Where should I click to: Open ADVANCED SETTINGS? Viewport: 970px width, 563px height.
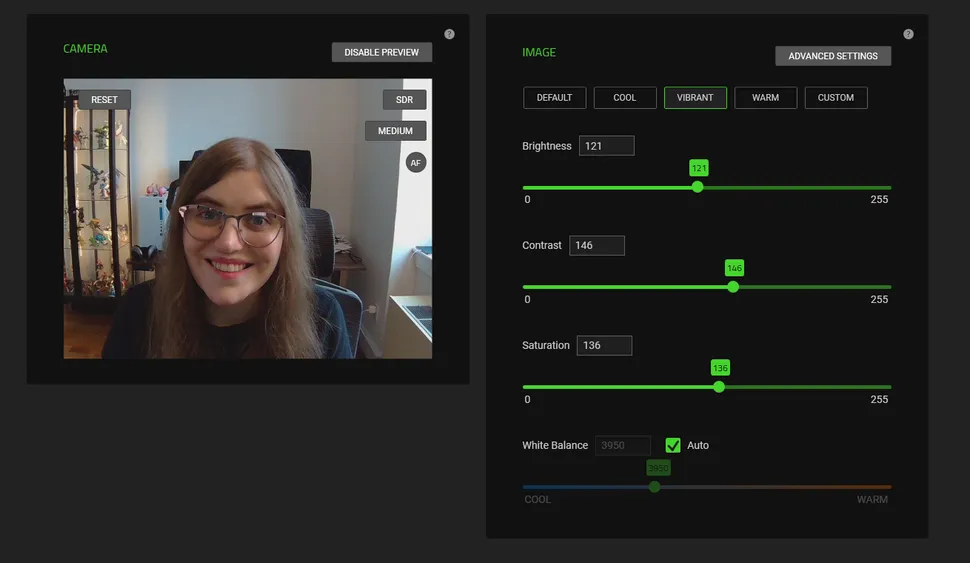[x=832, y=56]
